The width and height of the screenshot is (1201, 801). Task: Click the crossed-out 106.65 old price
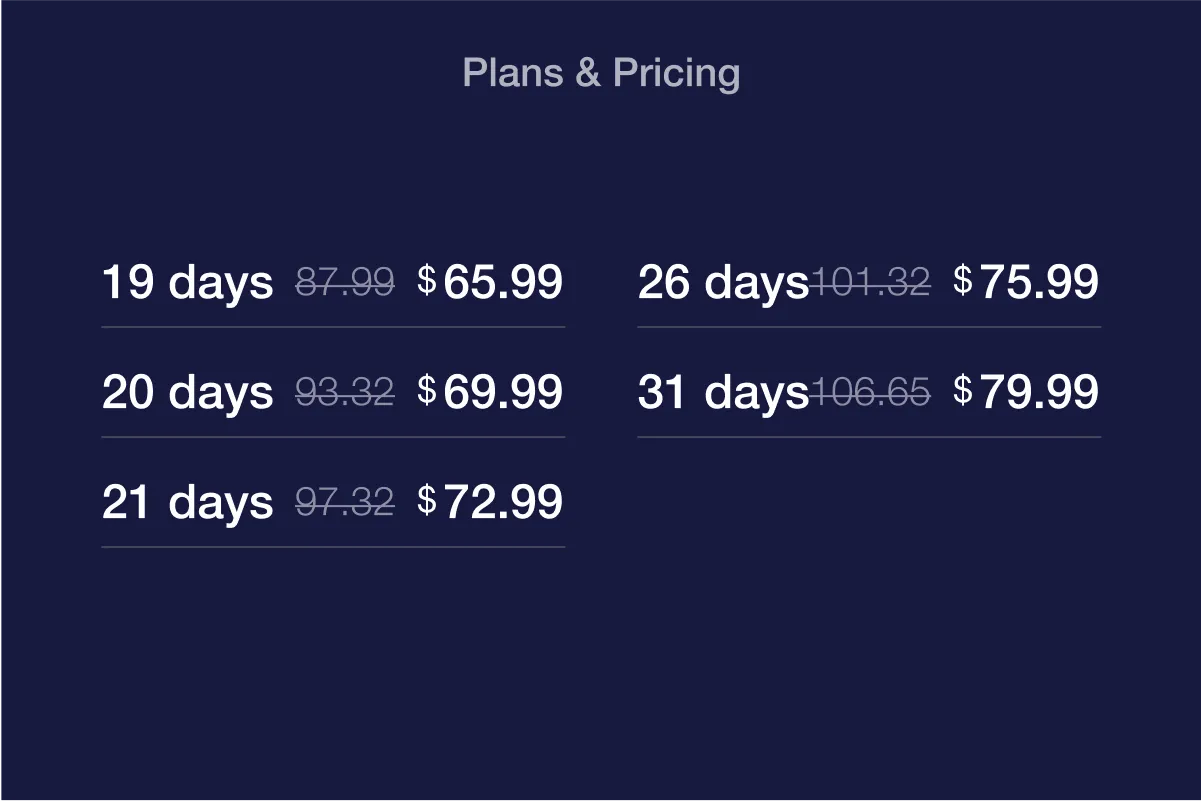pos(870,393)
